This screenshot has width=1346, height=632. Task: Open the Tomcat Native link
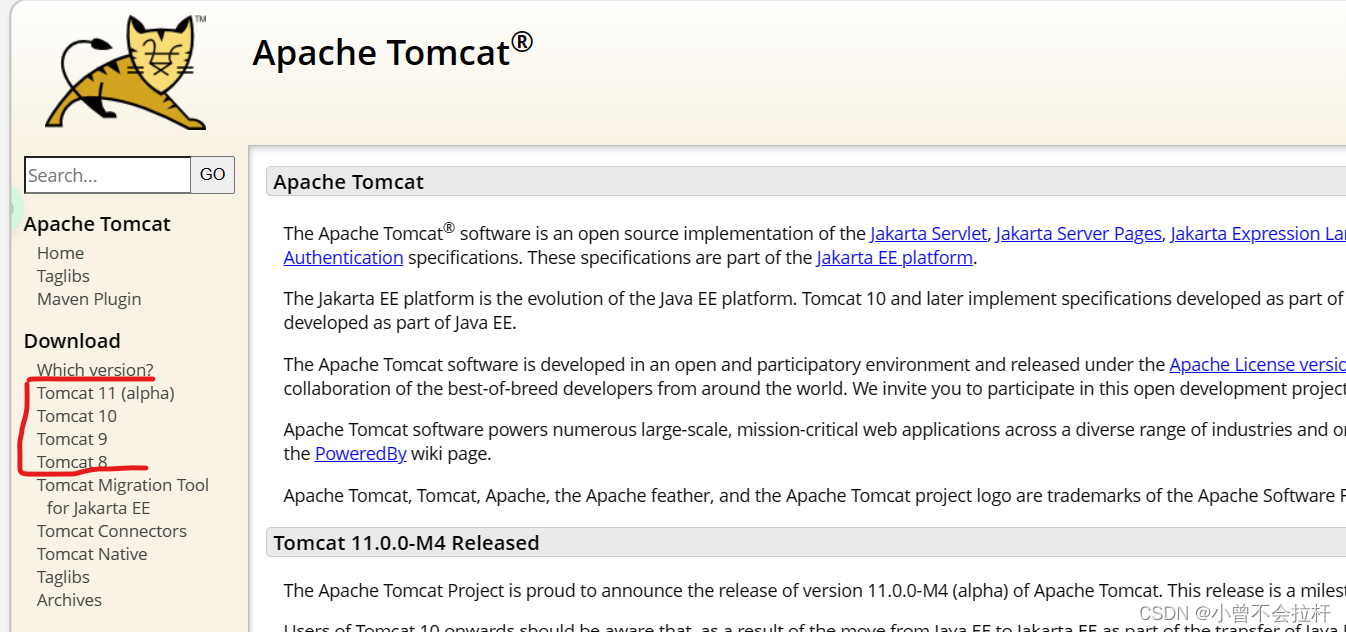coord(92,554)
